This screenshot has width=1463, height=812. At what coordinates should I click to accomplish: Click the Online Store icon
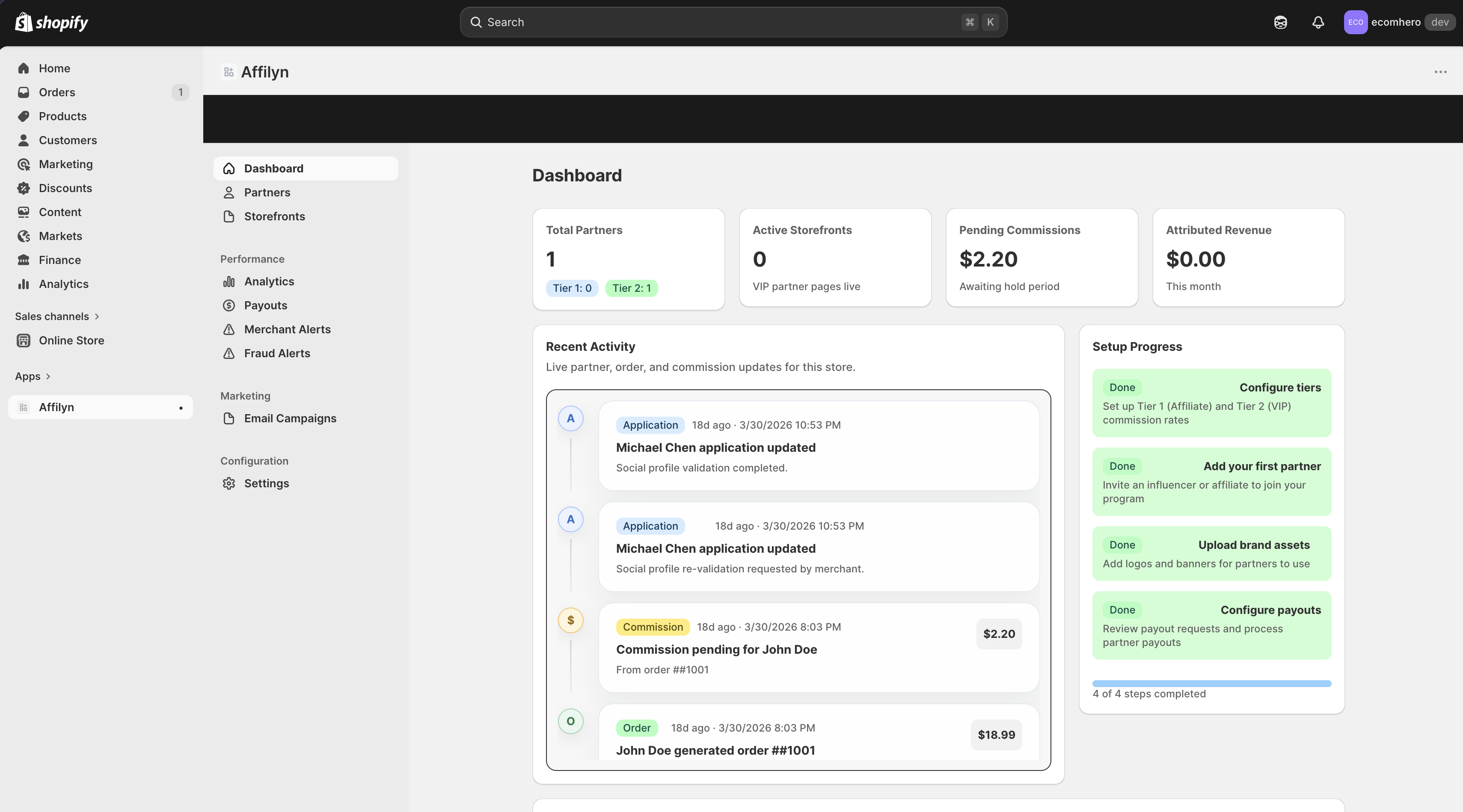[x=23, y=340]
